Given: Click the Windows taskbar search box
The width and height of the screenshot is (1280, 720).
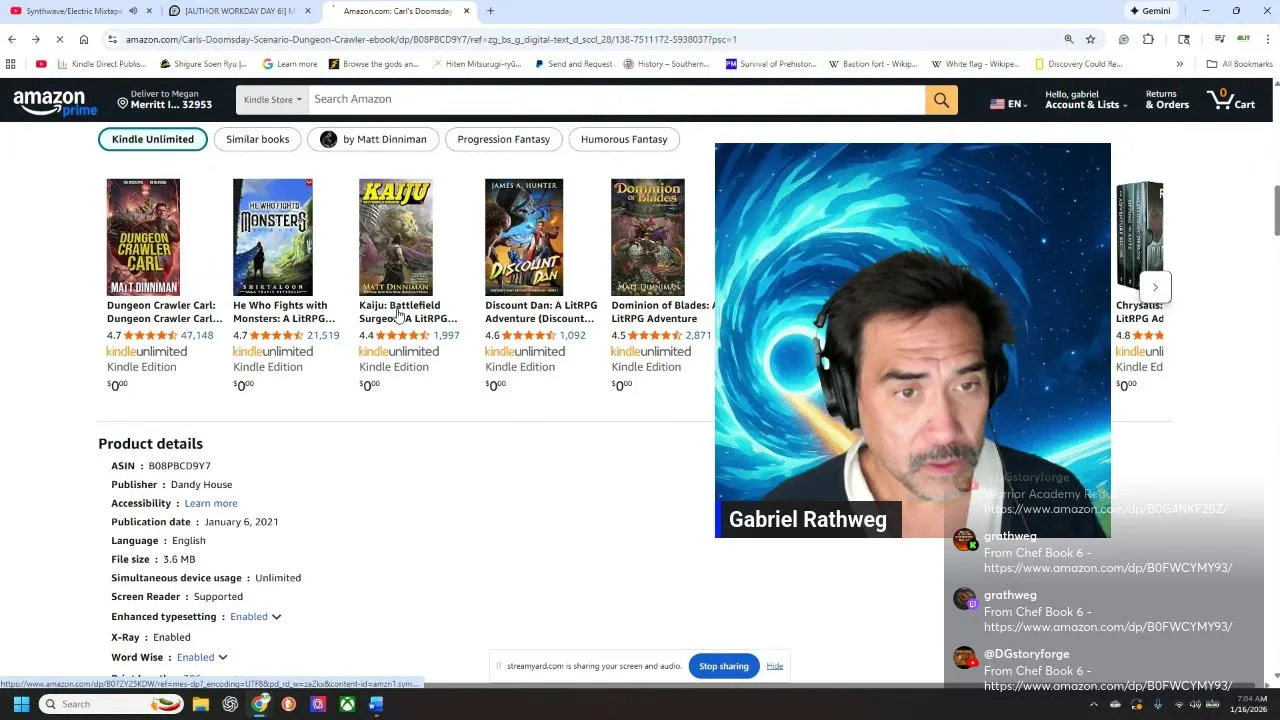Looking at the screenshot, I should pos(110,704).
